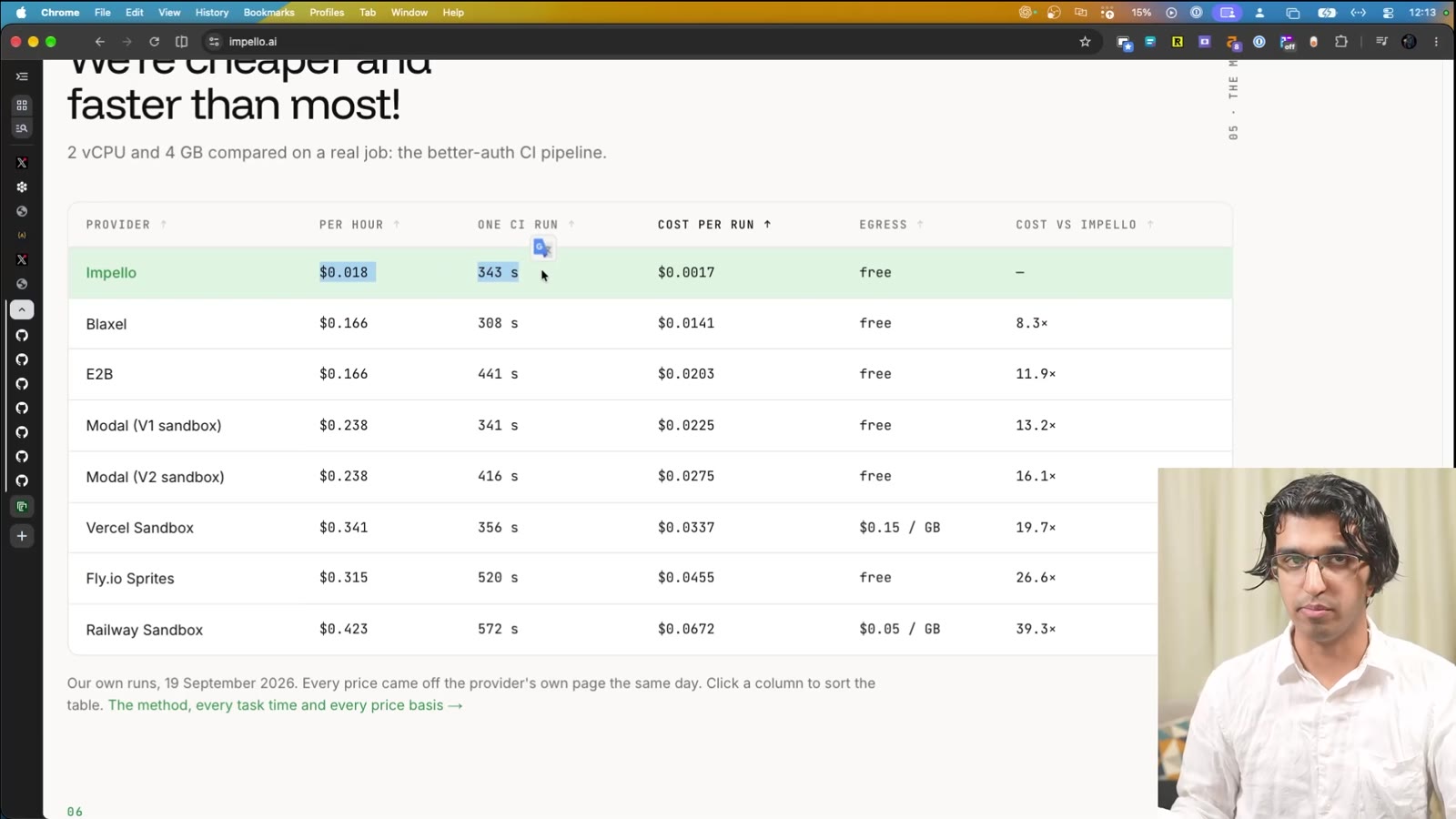Bookmark this page with the star
This screenshot has width=1456, height=819.
pyautogui.click(x=1085, y=42)
